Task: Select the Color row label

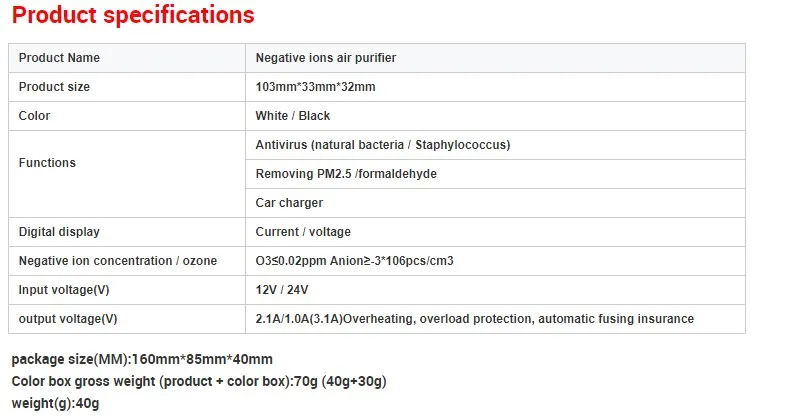Action: [x=34, y=116]
